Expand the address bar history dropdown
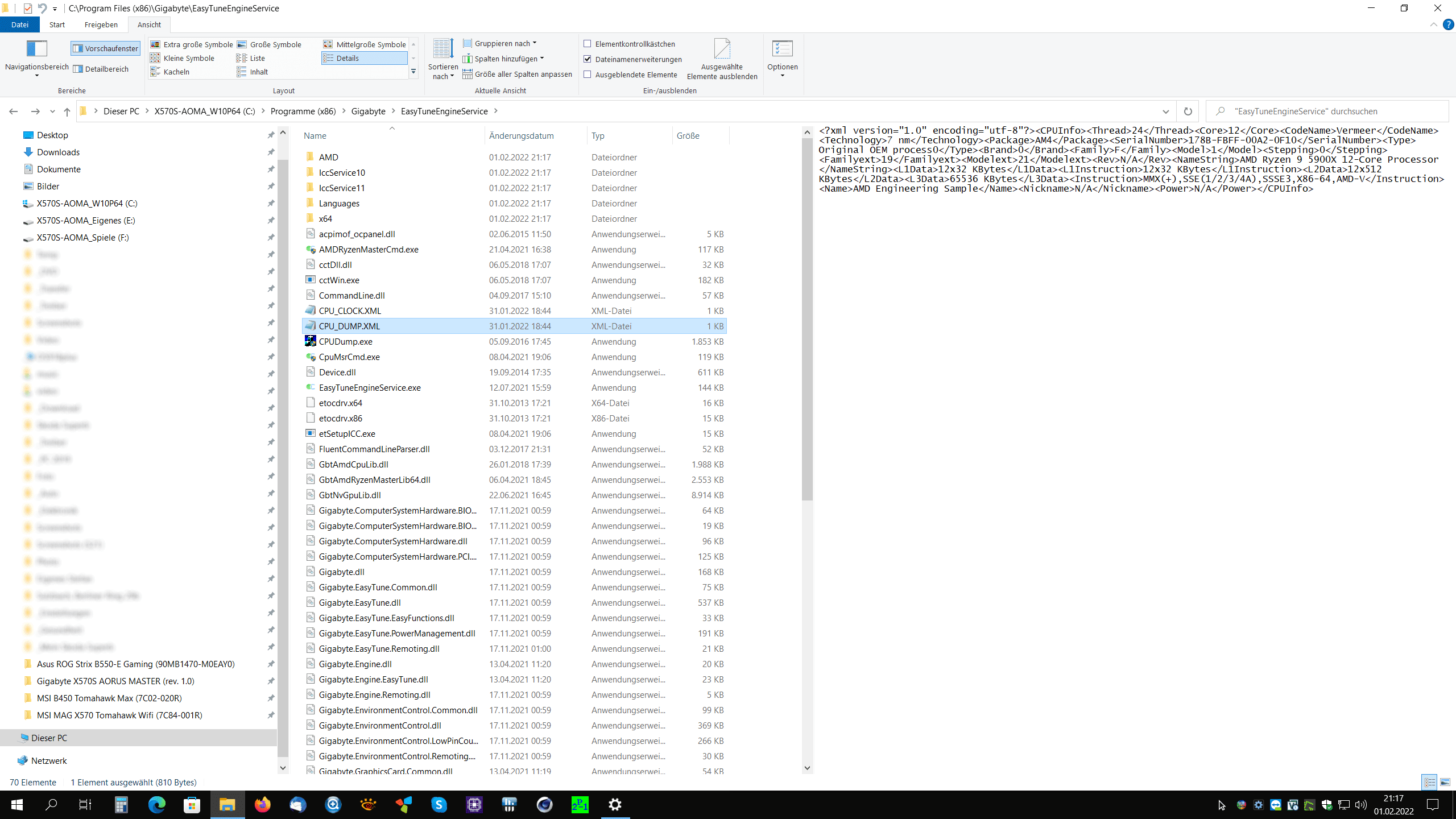 [x=1166, y=111]
